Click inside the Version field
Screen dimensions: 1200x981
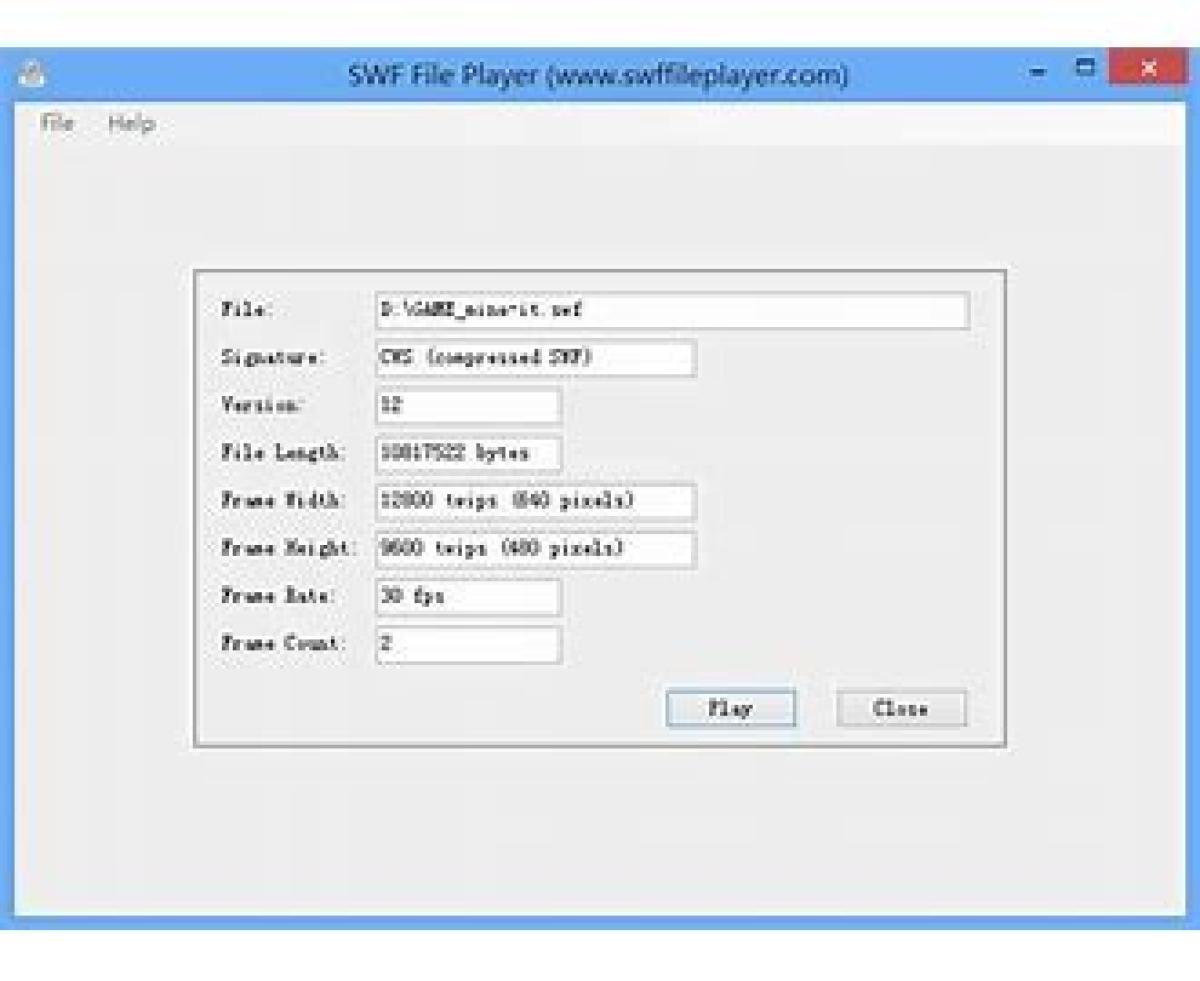(x=468, y=406)
